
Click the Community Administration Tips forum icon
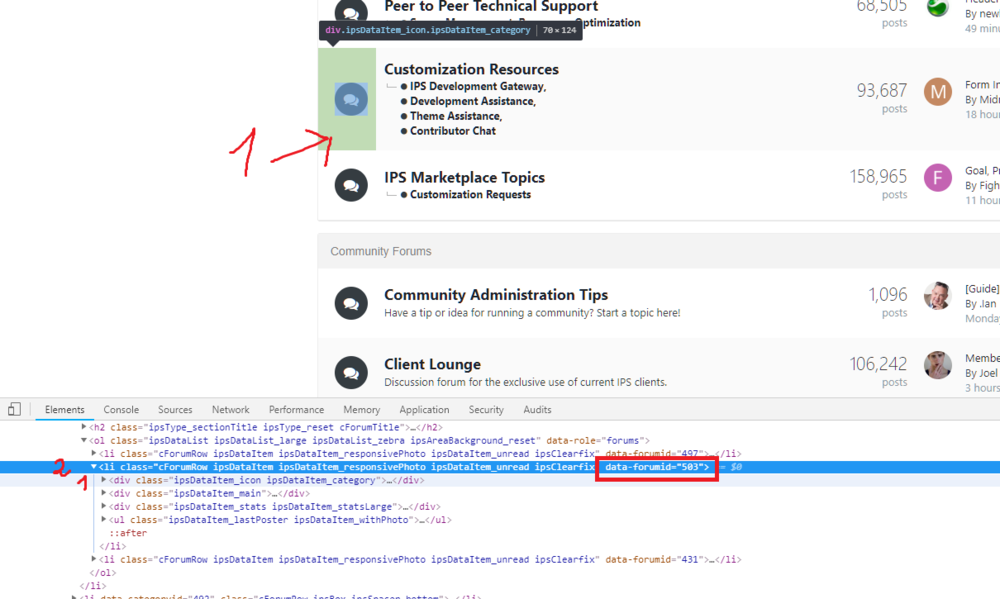pos(351,303)
